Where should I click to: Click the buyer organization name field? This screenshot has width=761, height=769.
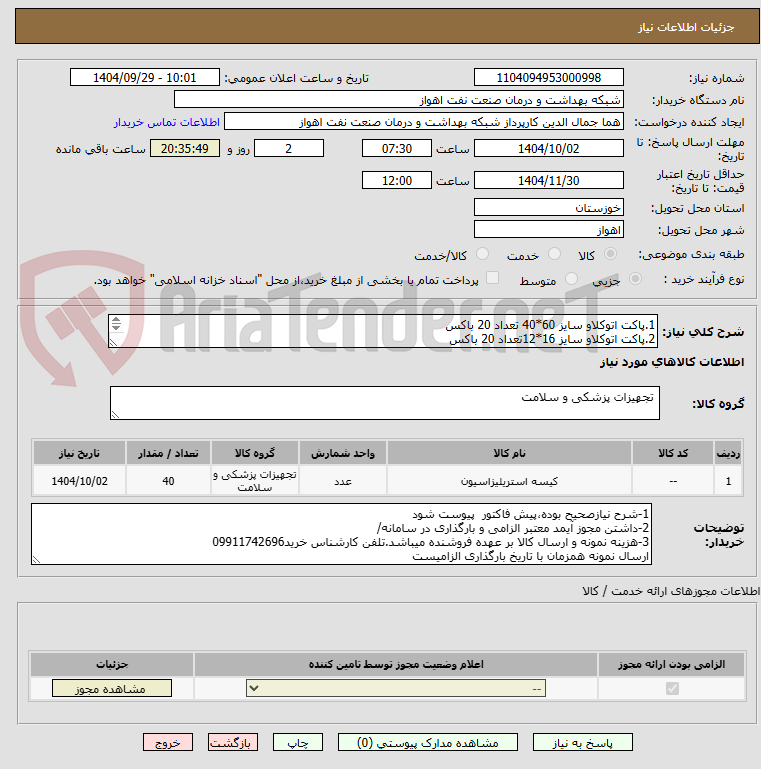399,100
